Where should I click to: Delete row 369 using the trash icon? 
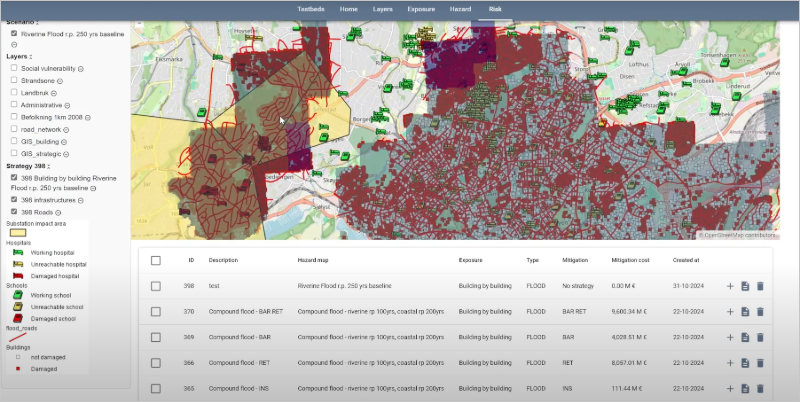coord(760,337)
